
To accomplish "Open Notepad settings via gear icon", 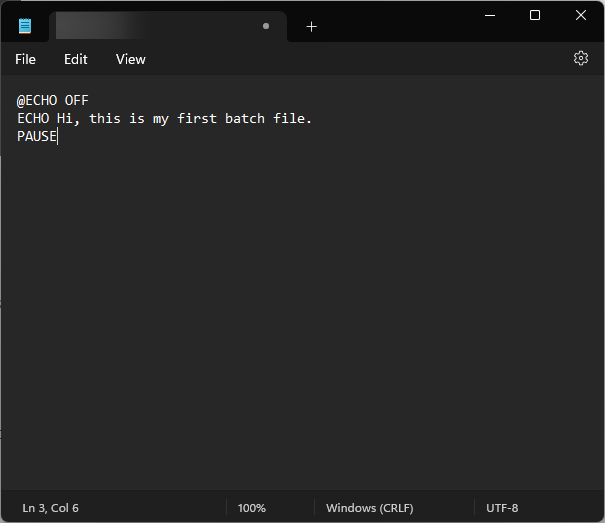I will [581, 59].
